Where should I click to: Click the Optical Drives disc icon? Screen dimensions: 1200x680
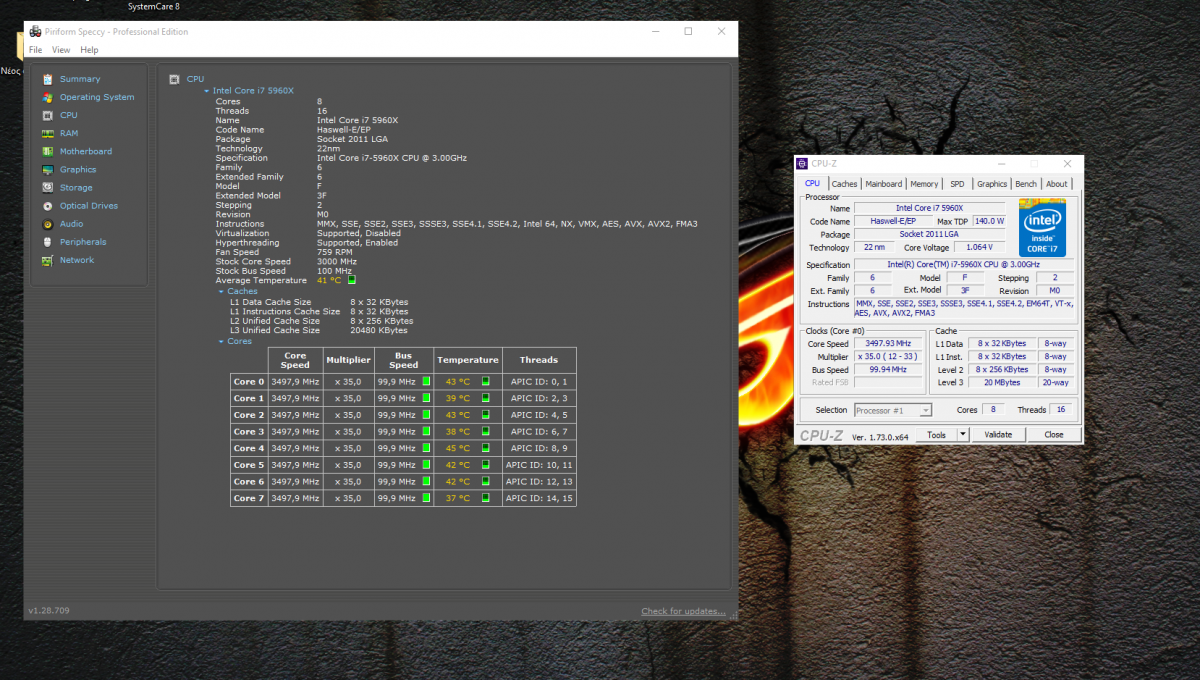47,205
